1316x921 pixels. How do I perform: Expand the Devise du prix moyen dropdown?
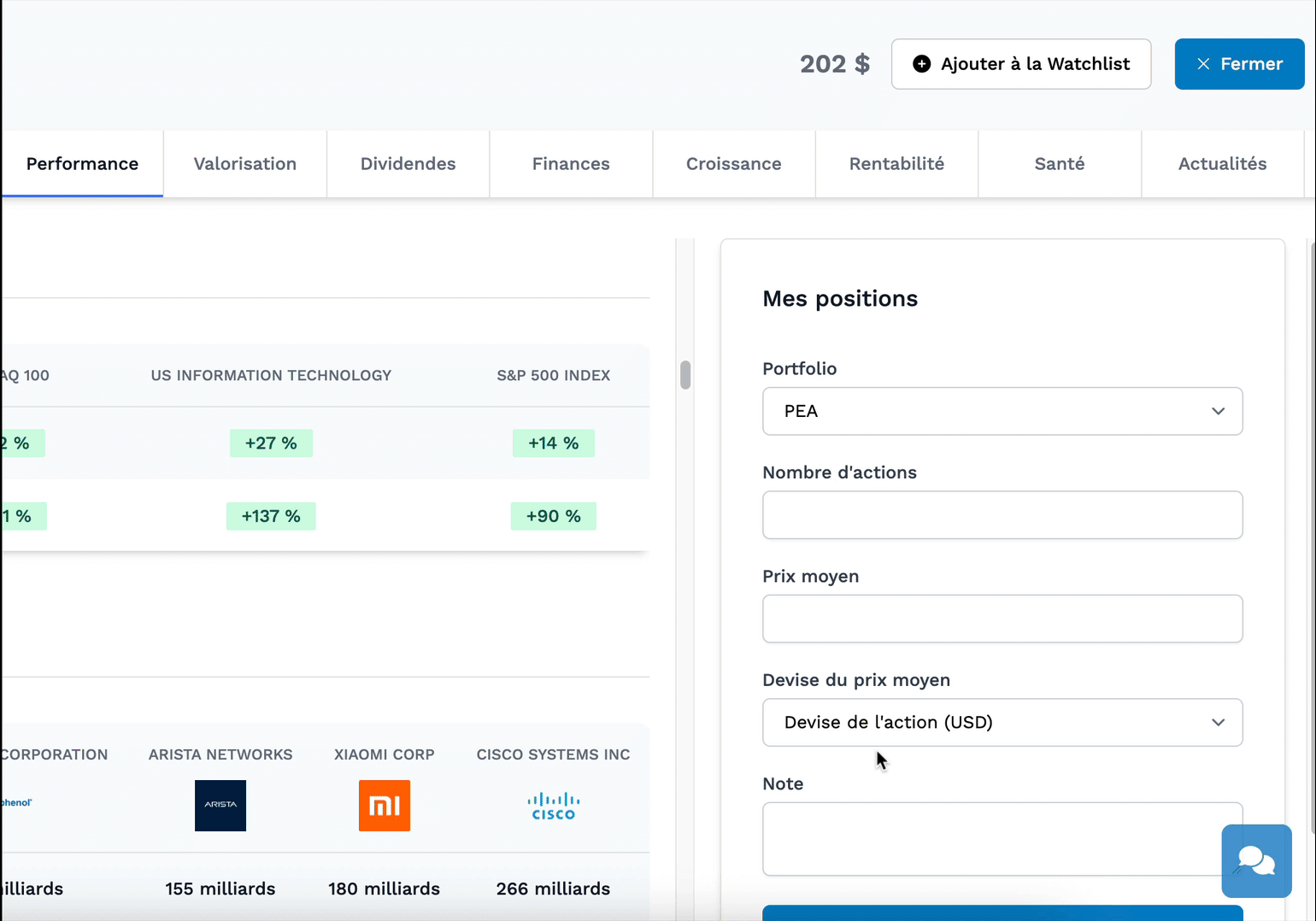(1002, 722)
